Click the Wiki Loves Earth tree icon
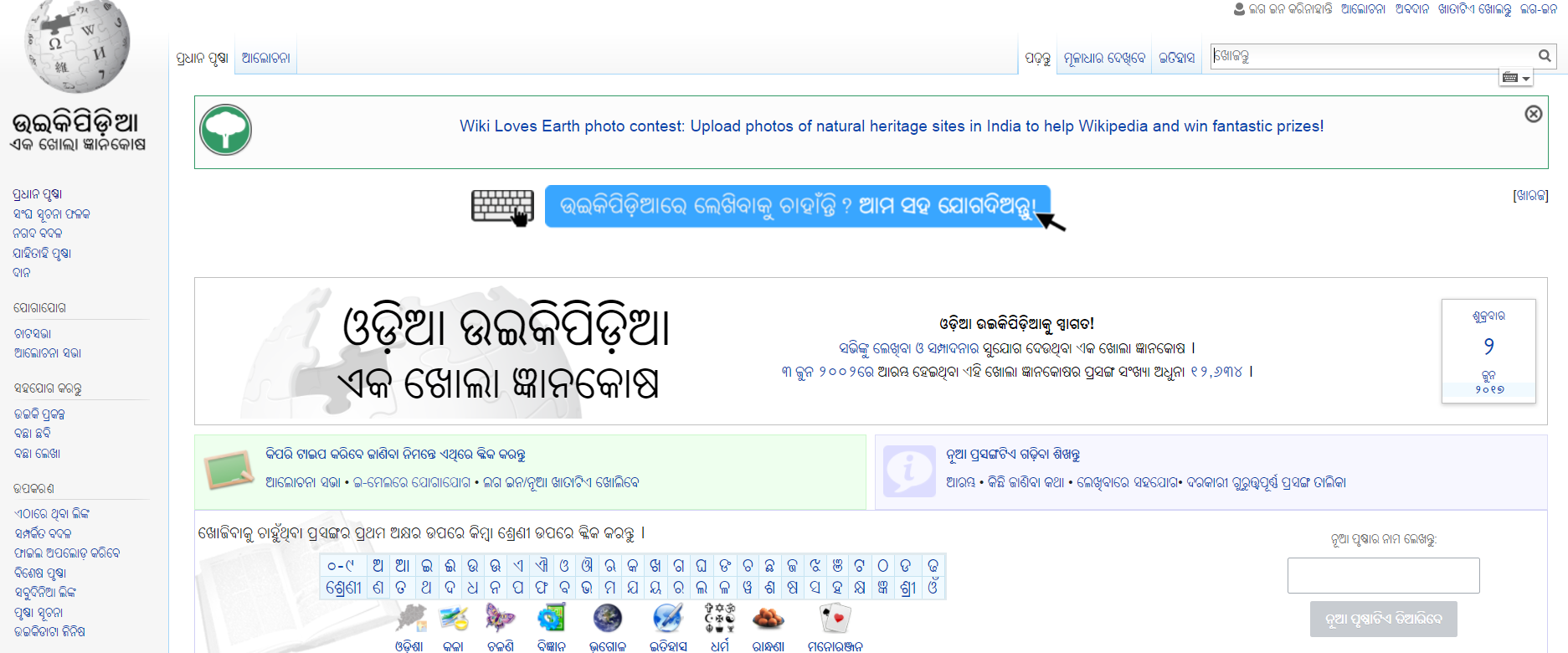Screen dimensions: 1568x653 (225, 131)
